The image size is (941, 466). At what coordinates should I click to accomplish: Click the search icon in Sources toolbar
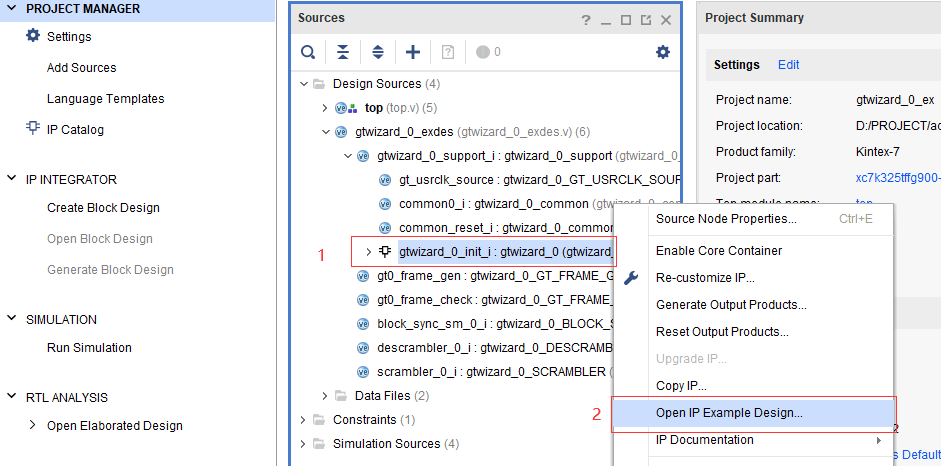pyautogui.click(x=308, y=53)
